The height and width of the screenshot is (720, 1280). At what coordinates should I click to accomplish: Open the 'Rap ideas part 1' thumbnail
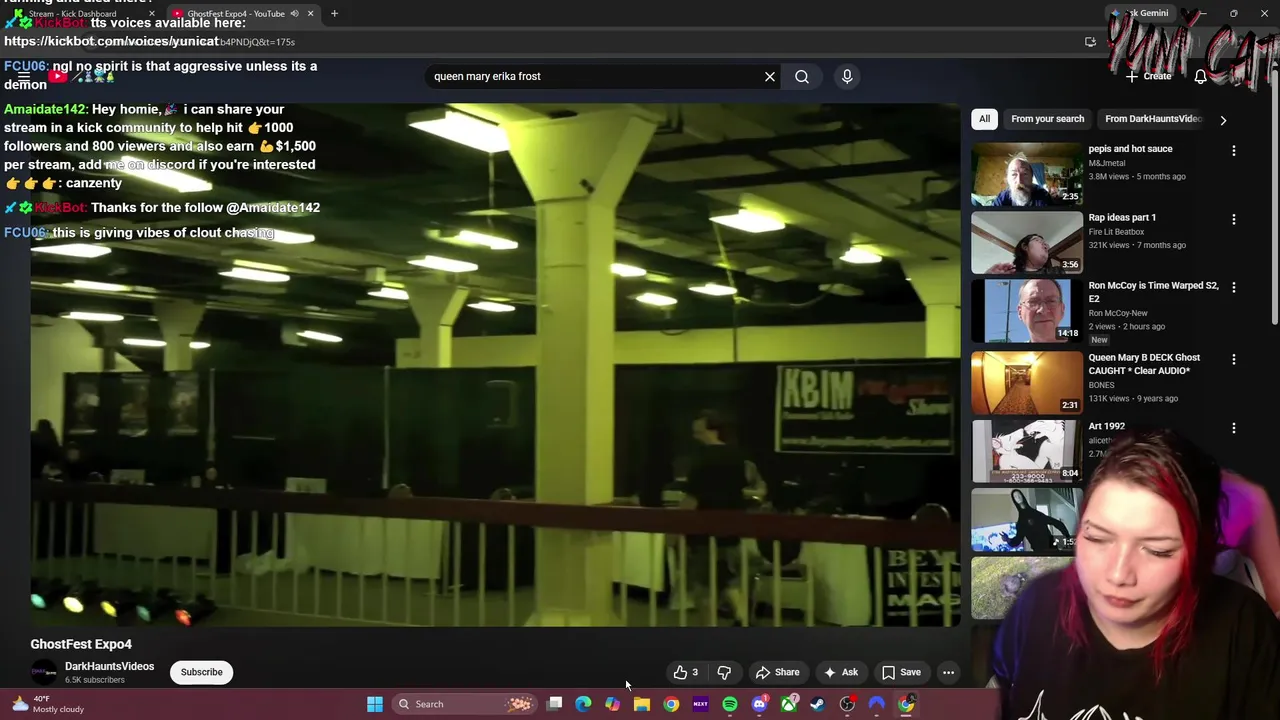click(x=1027, y=242)
